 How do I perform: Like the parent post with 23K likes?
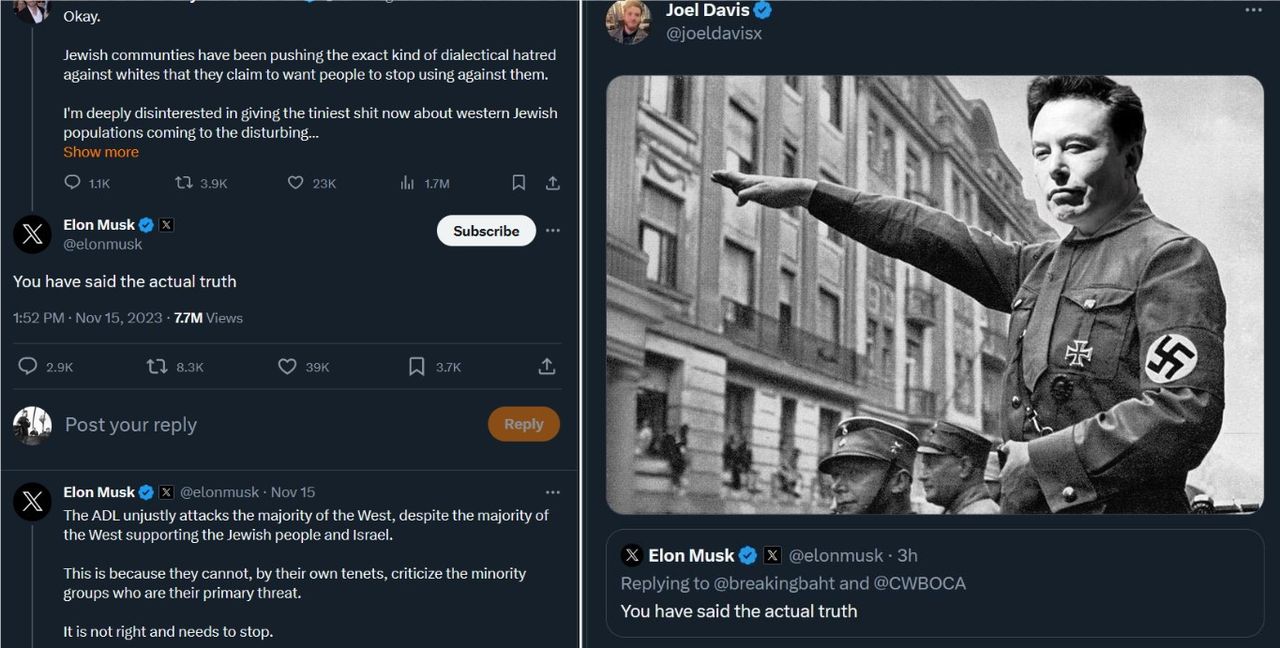coord(295,183)
